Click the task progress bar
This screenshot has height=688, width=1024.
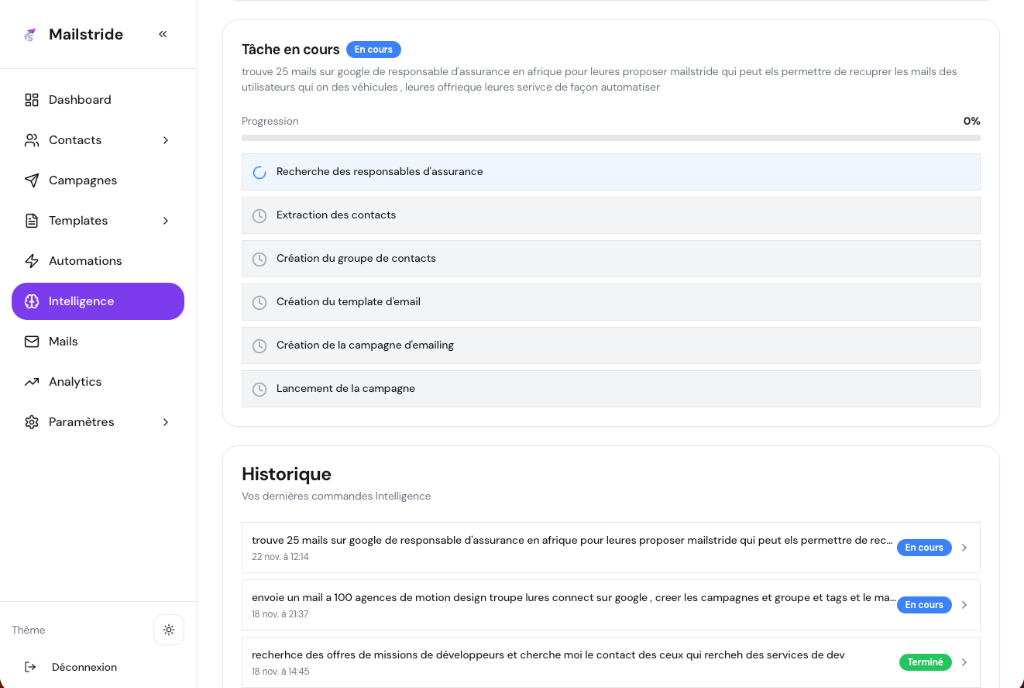click(610, 138)
